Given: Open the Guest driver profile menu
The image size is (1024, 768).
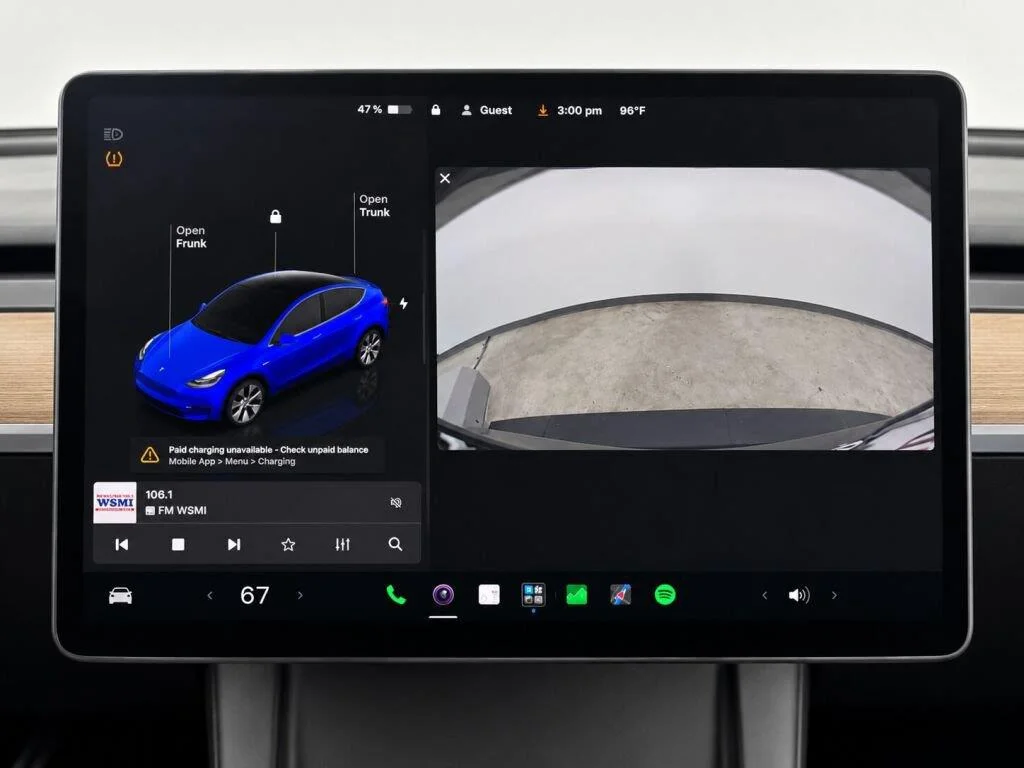Looking at the screenshot, I should [x=487, y=110].
